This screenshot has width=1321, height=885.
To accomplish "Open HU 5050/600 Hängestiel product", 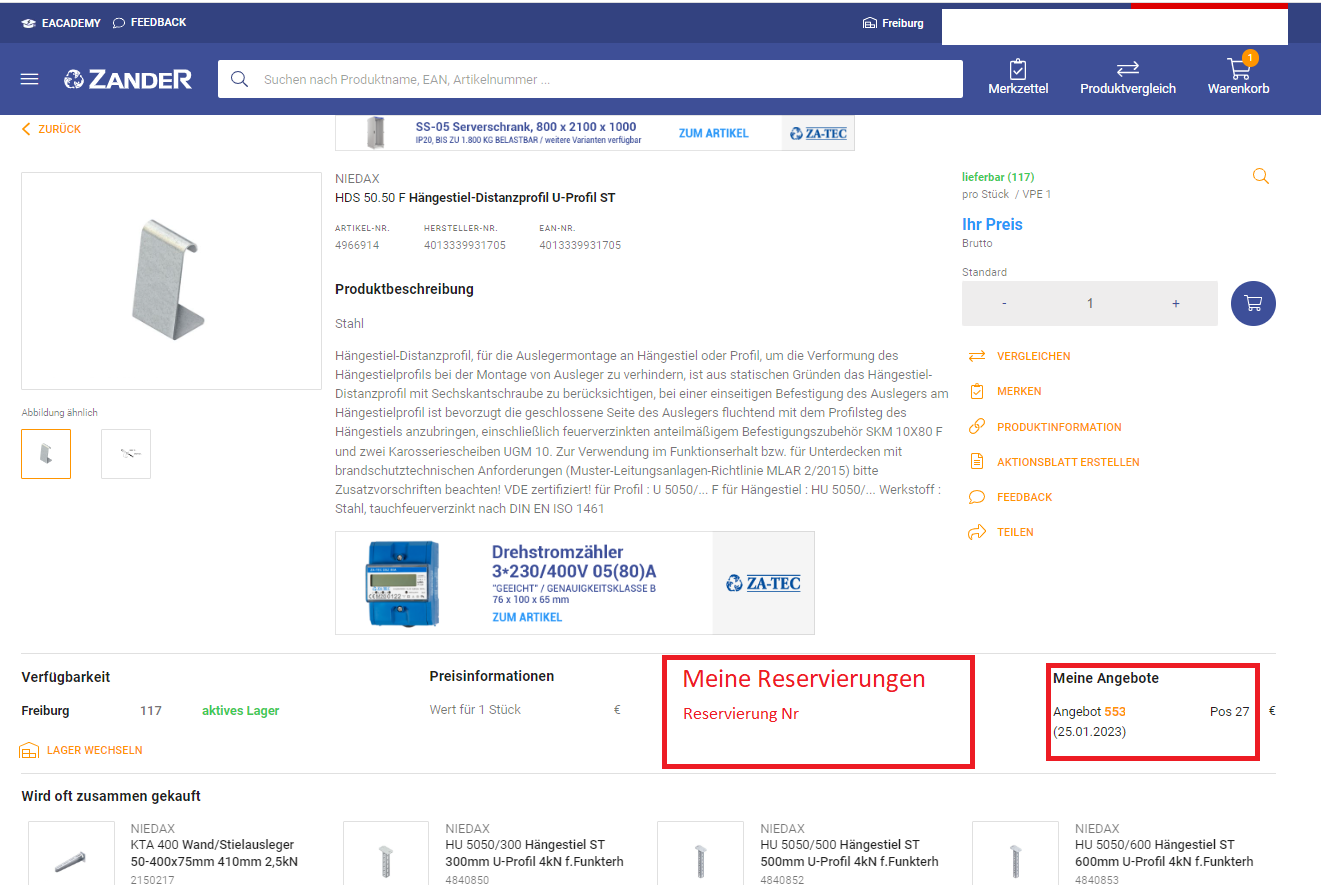I will [x=1164, y=853].
